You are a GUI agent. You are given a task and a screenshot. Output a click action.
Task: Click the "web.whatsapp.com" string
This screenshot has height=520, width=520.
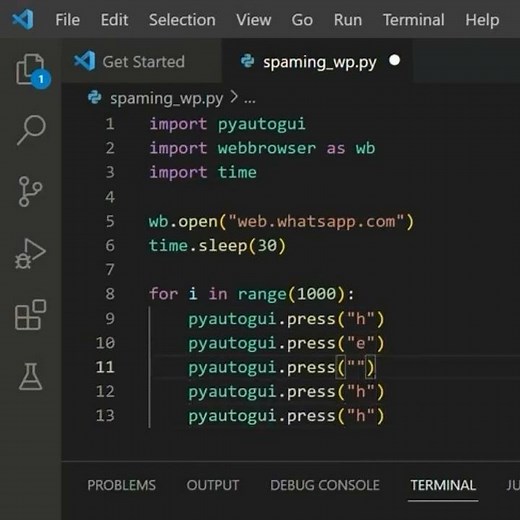(317, 221)
